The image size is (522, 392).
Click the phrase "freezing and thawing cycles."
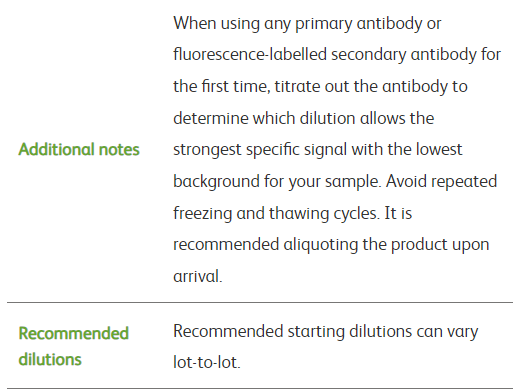pyautogui.click(x=277, y=214)
